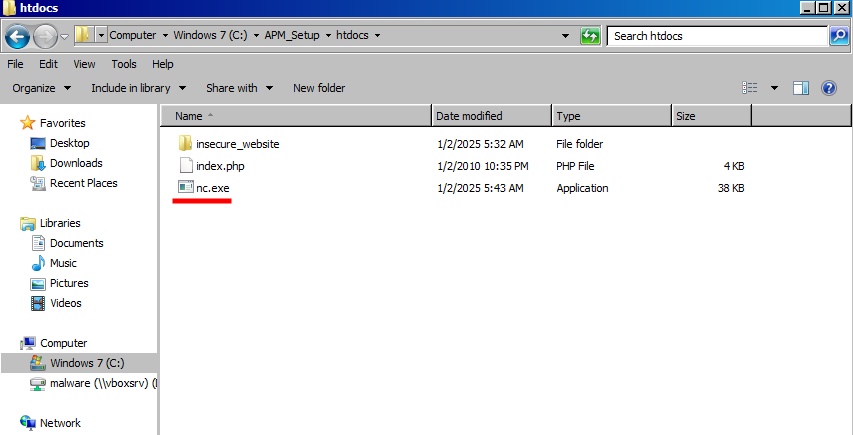Screen dimensions: 853x435
Task: Open the Documents library
Action: (77, 243)
